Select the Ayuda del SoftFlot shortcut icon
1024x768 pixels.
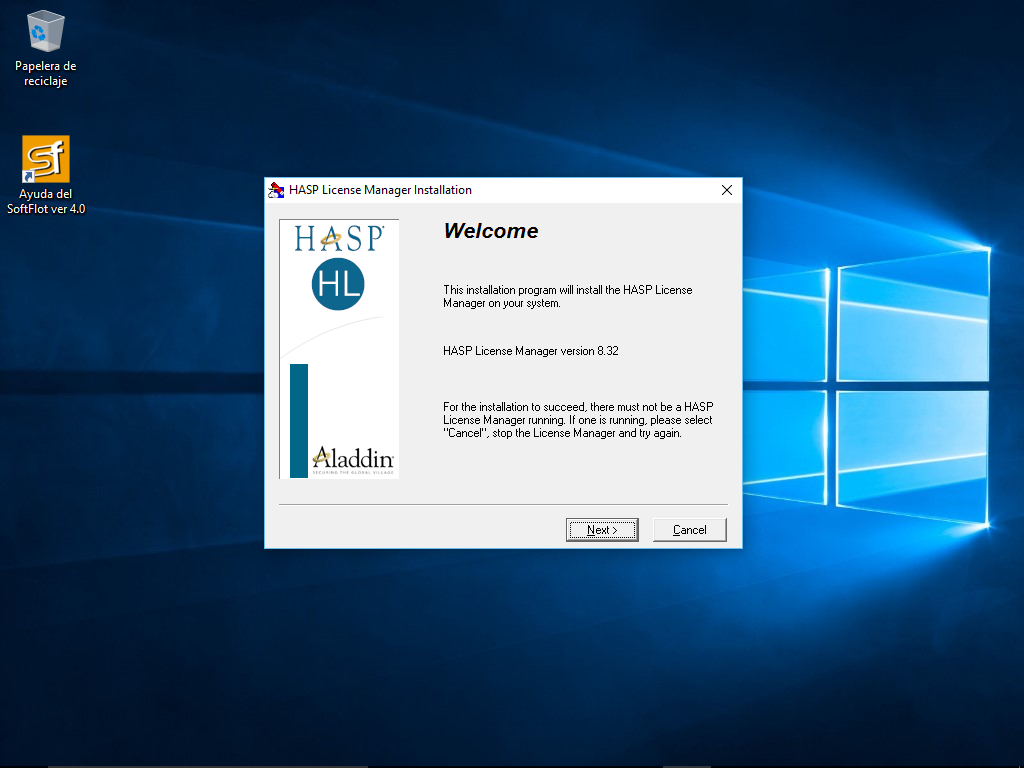tap(46, 159)
